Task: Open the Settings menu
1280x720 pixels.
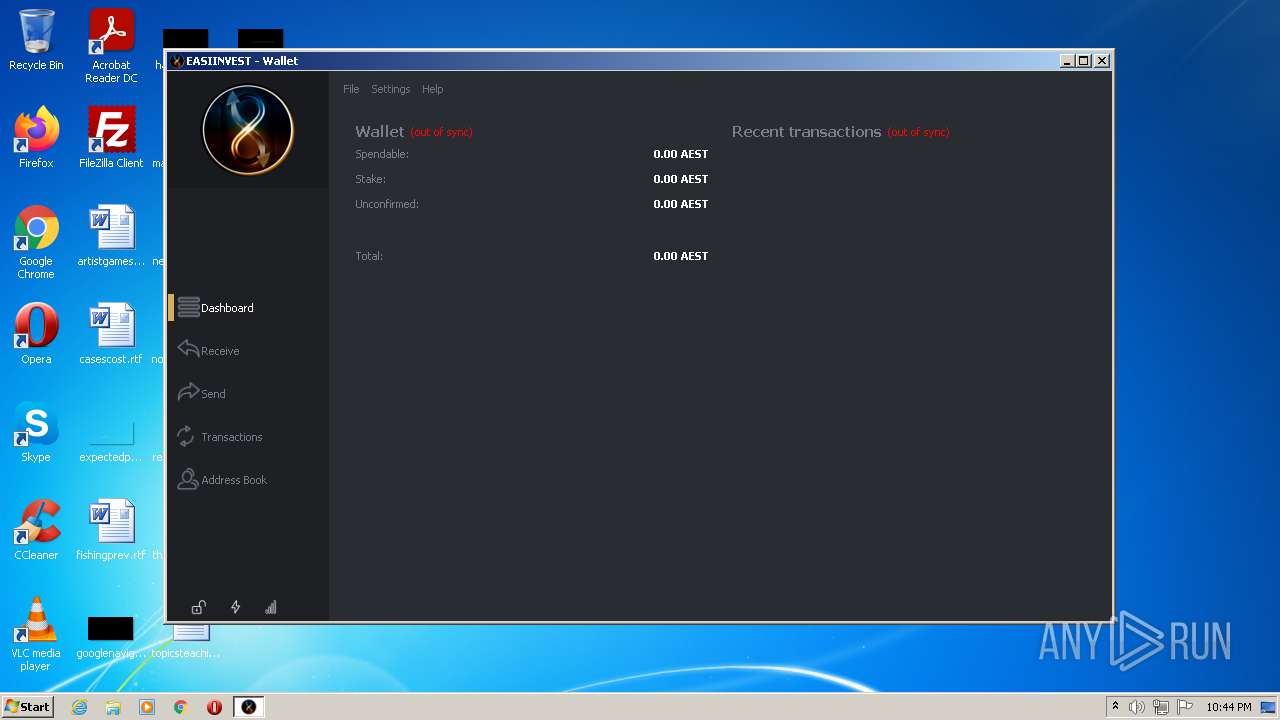Action: (x=391, y=89)
